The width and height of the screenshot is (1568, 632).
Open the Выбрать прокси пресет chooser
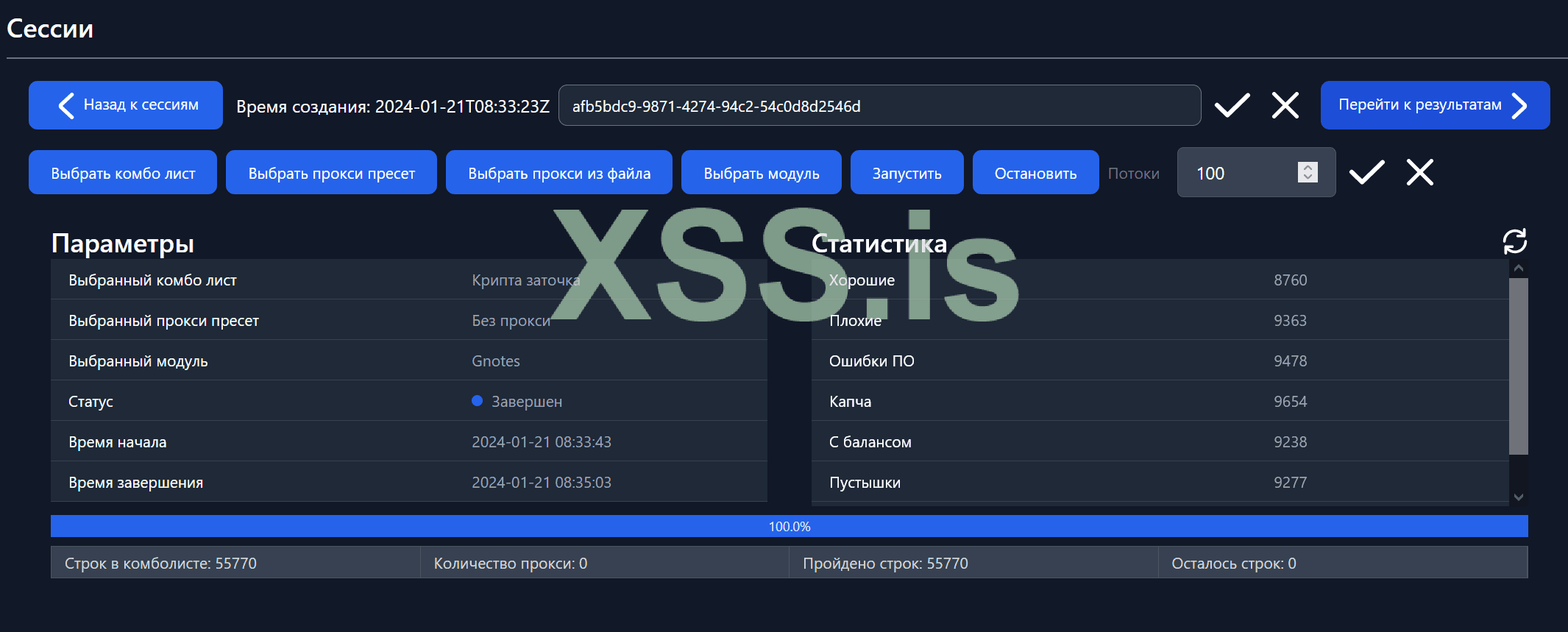point(331,172)
